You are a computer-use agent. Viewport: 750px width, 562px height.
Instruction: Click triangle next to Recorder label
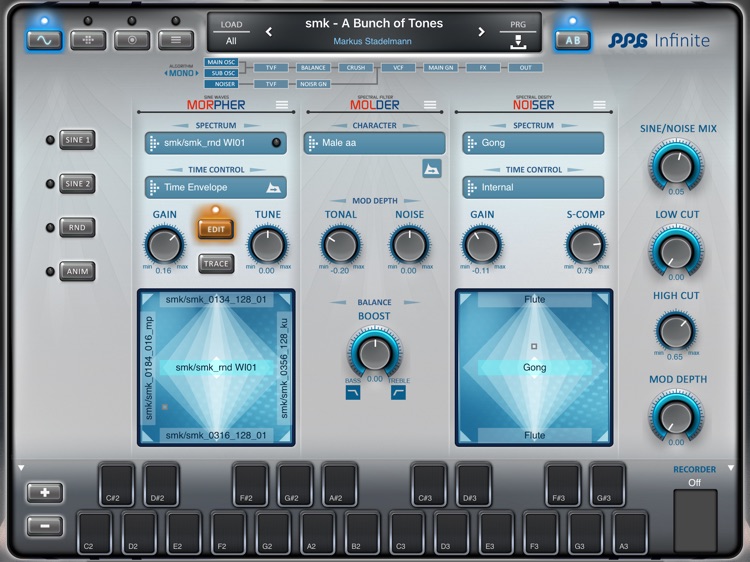point(731,468)
